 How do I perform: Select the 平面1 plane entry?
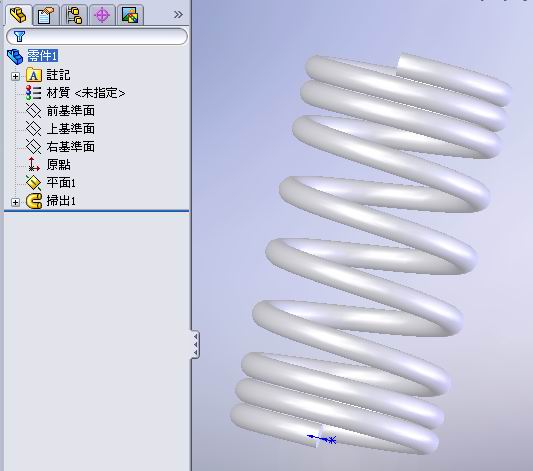[61, 183]
